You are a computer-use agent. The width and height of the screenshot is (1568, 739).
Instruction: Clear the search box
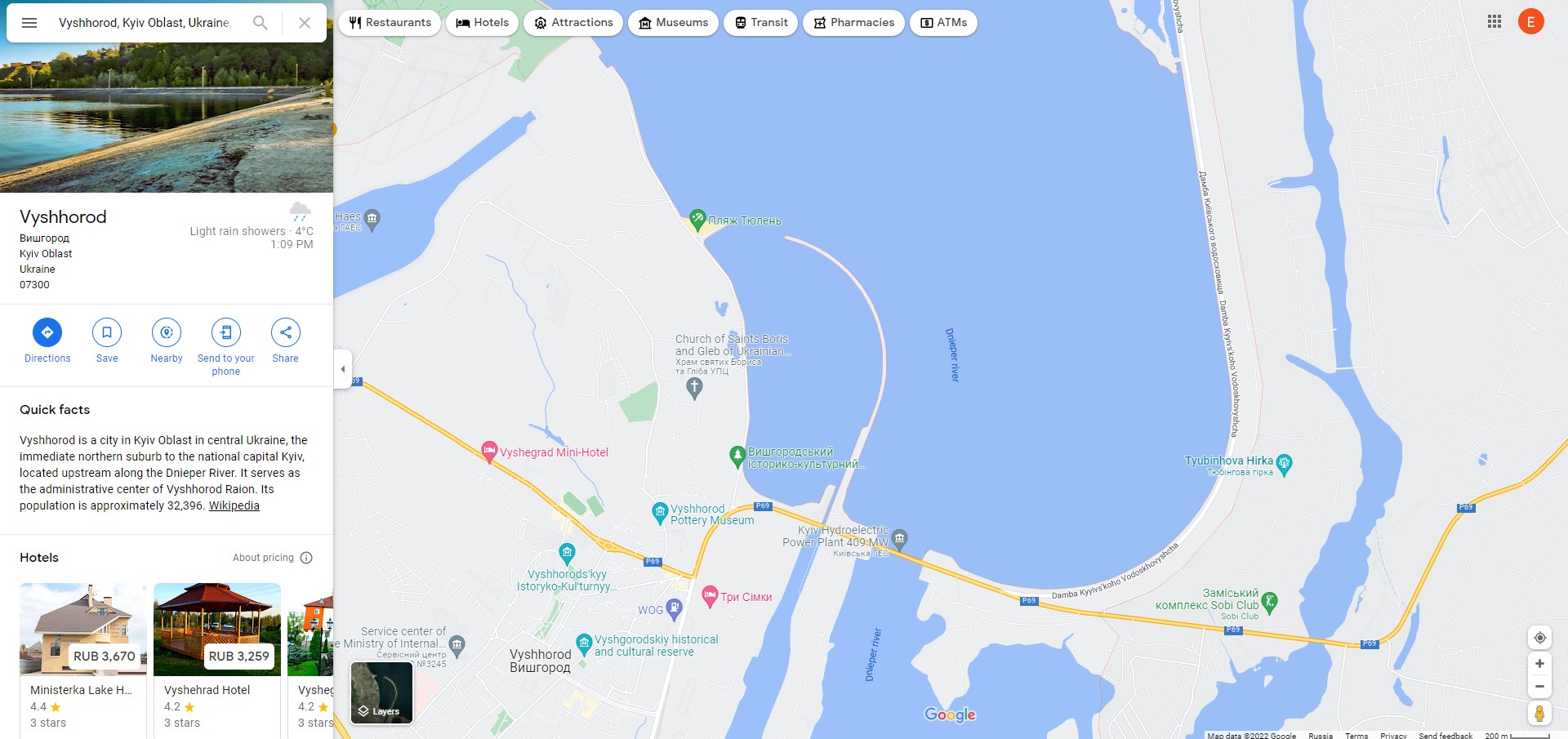tap(305, 23)
